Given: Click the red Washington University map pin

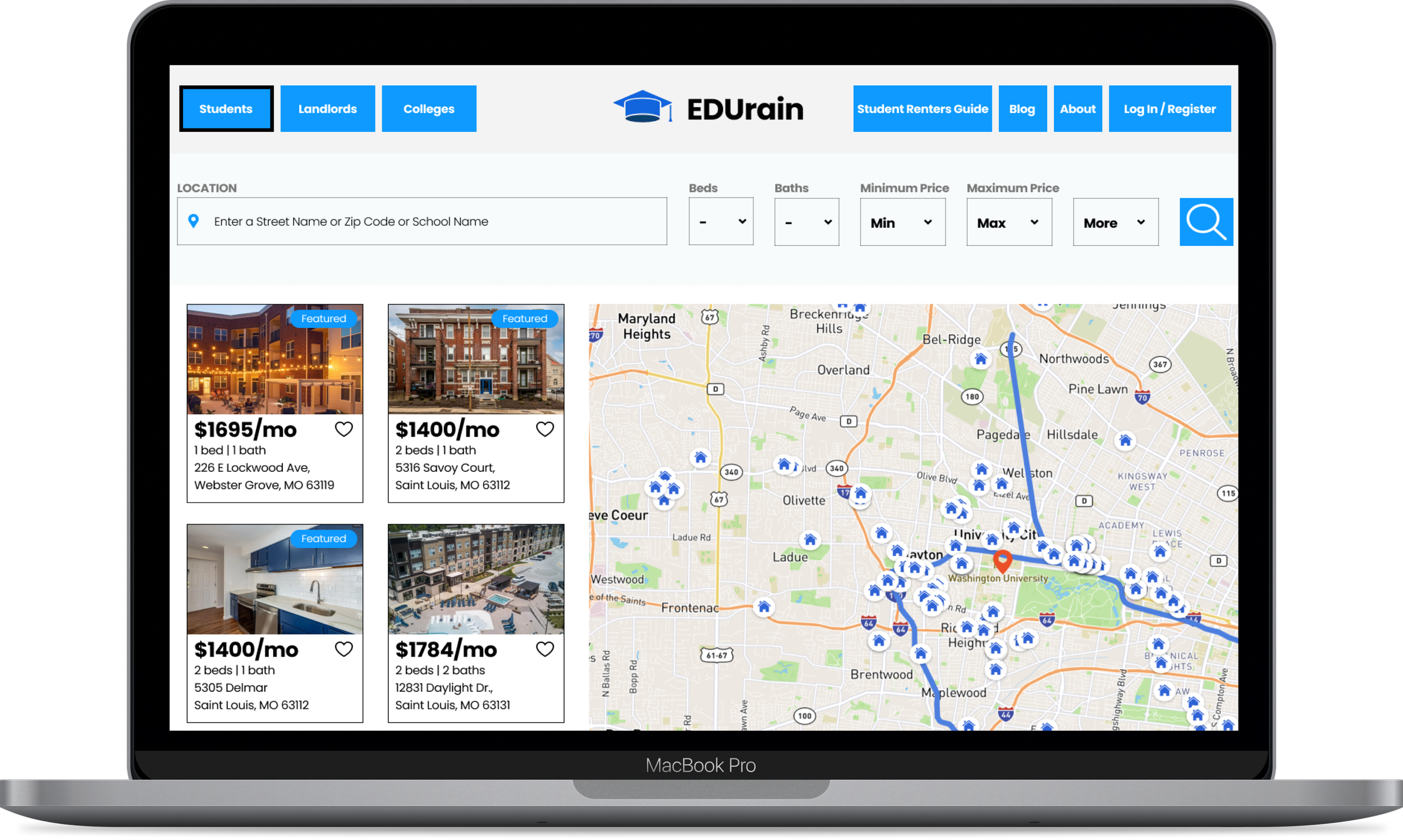Looking at the screenshot, I should [1002, 561].
